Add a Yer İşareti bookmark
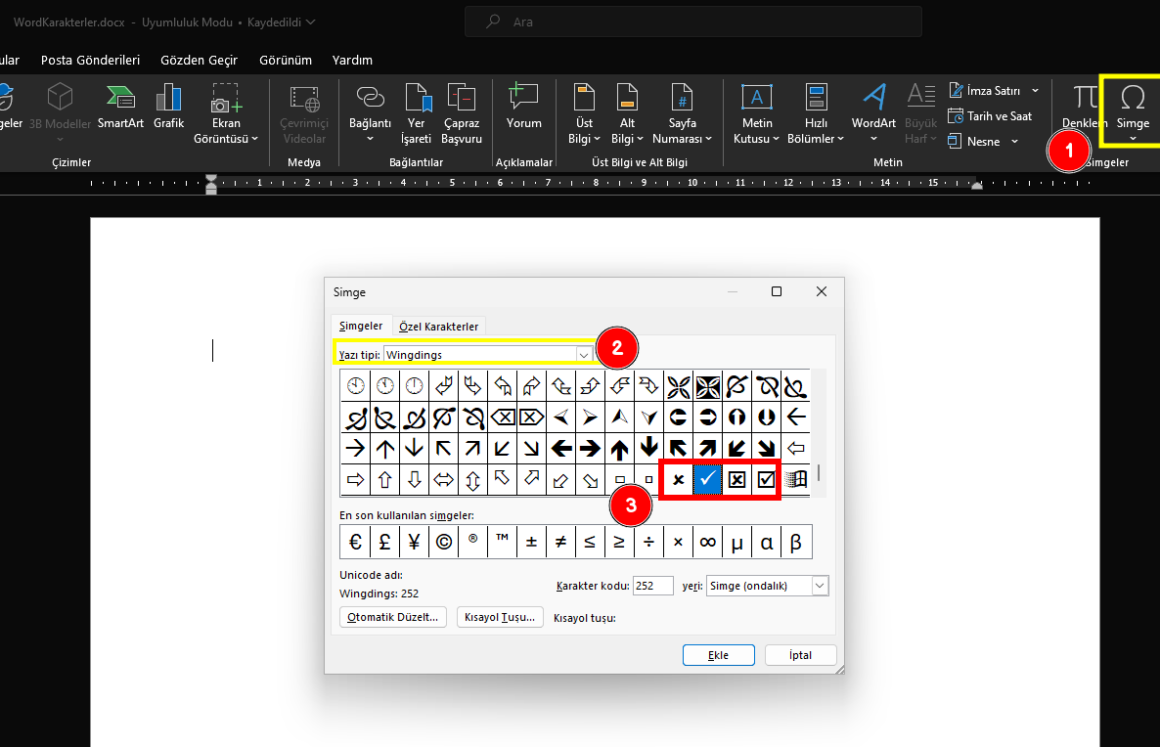This screenshot has width=1160, height=747. coord(416,114)
